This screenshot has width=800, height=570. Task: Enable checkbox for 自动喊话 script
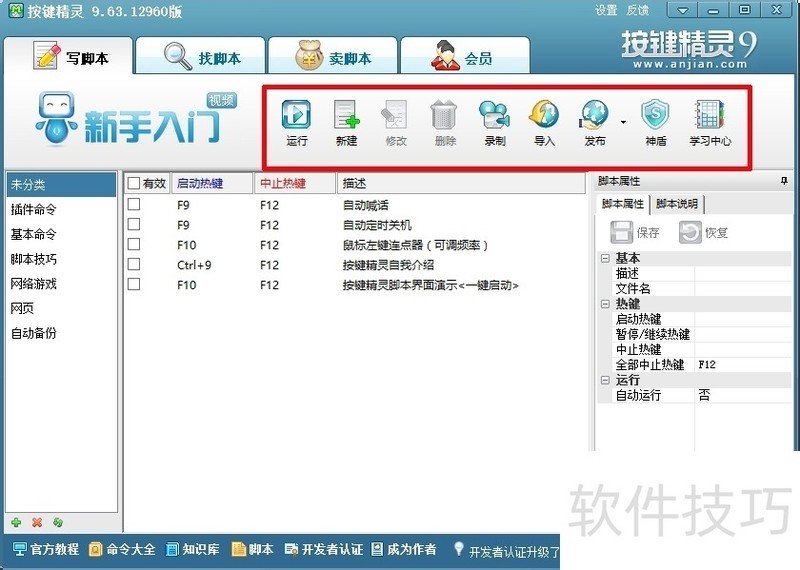(x=134, y=204)
